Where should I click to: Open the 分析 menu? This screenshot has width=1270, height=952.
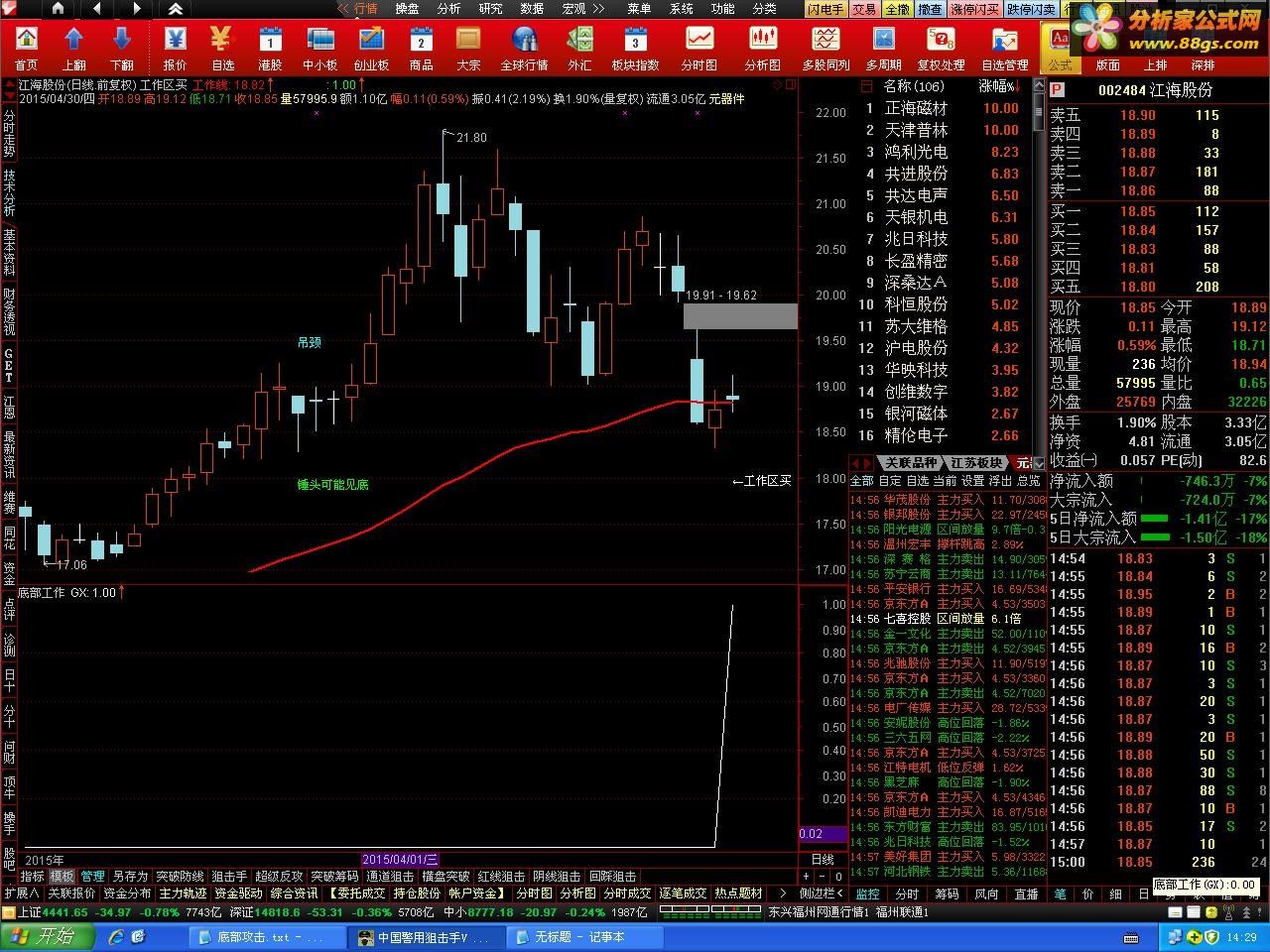[448, 9]
